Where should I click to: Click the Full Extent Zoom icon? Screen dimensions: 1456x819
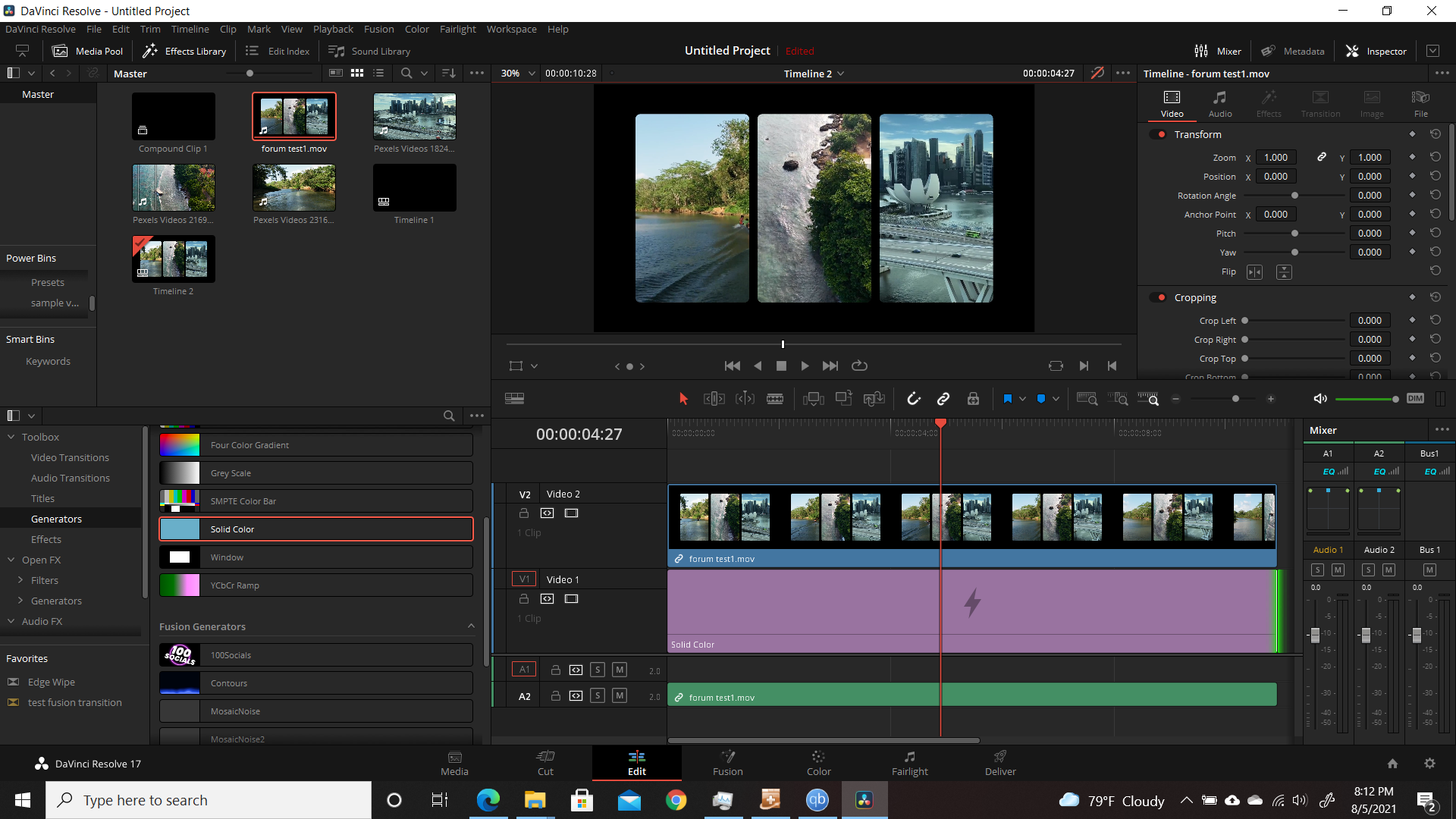(1087, 399)
